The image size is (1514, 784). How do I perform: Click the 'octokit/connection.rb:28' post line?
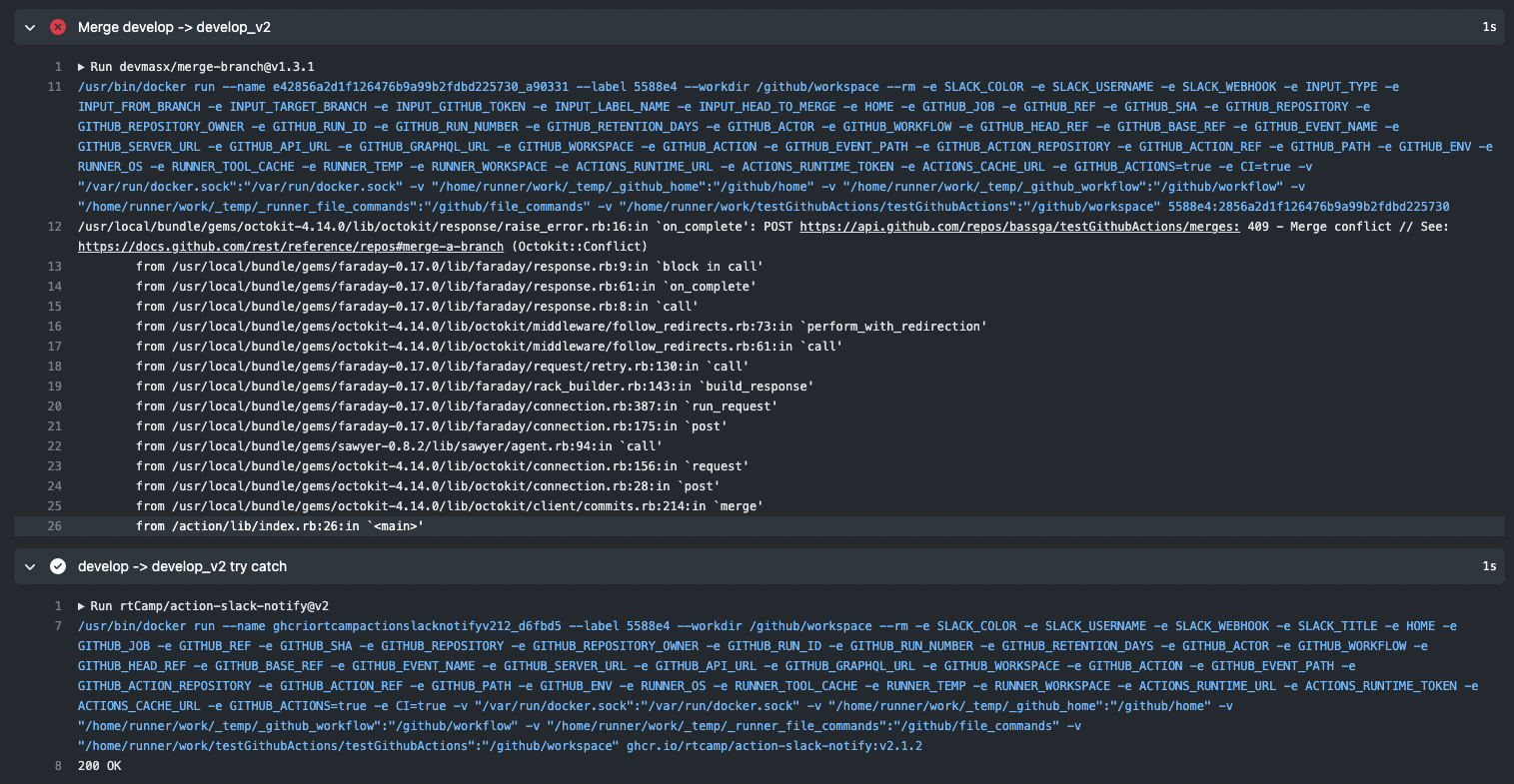[428, 486]
